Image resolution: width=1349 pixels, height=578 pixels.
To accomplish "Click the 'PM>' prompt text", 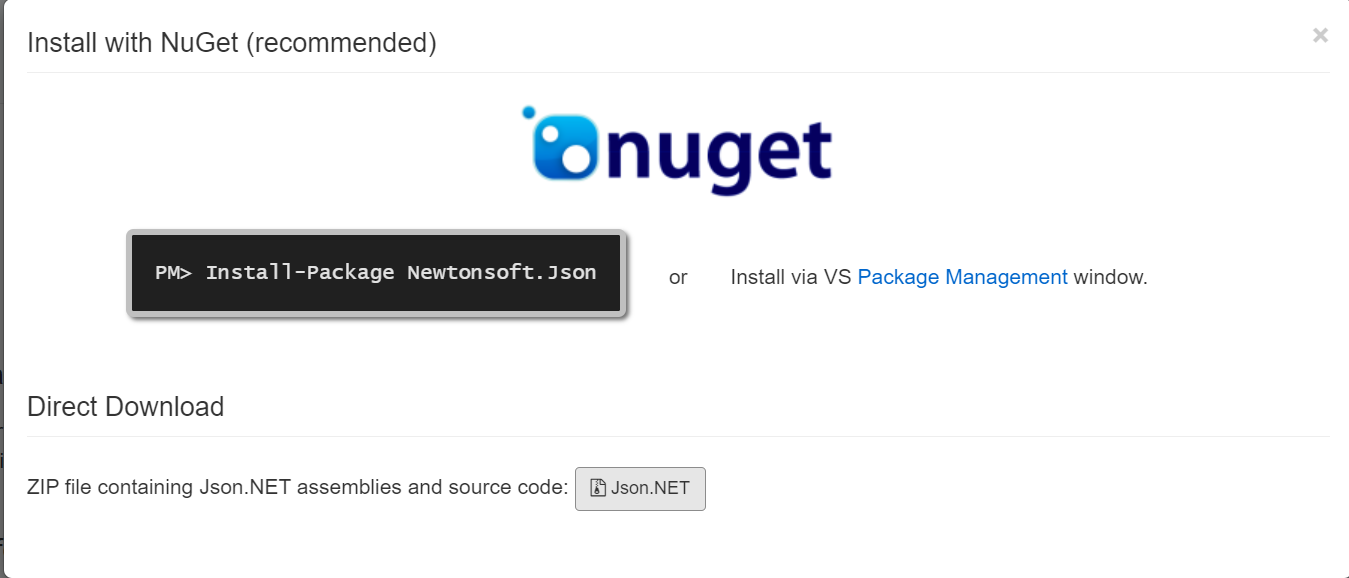I will (173, 272).
